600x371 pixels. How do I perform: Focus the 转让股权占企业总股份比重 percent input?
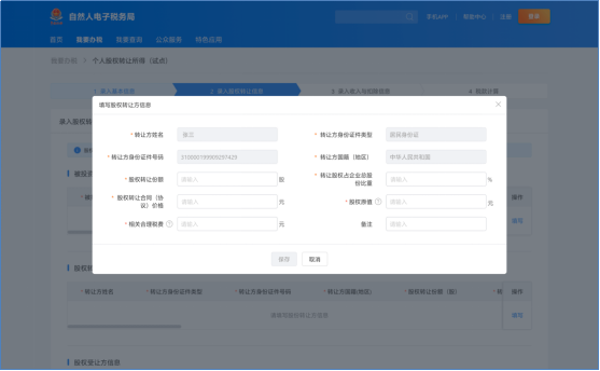tap(436, 179)
